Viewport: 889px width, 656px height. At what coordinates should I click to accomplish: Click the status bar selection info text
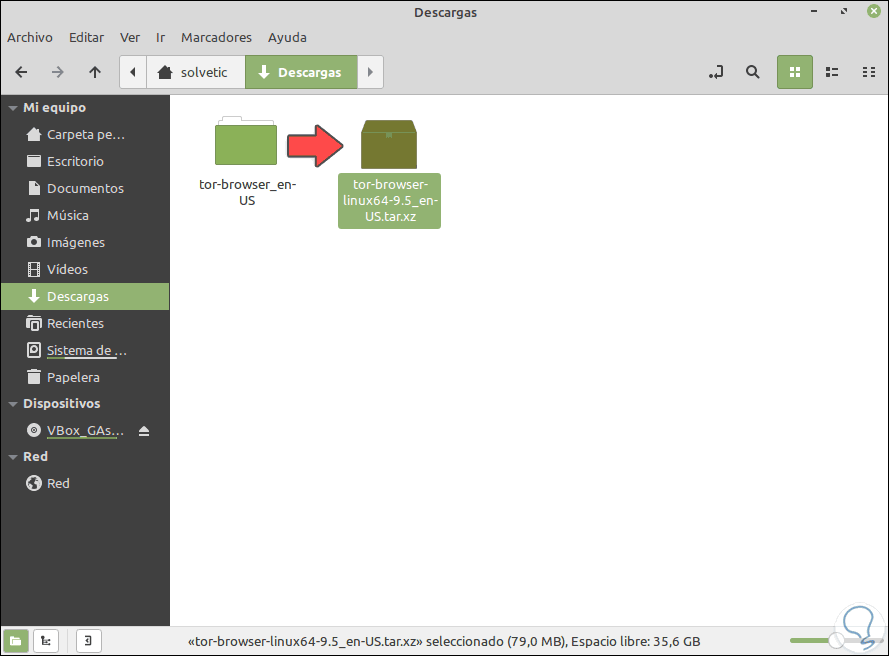pos(444,642)
